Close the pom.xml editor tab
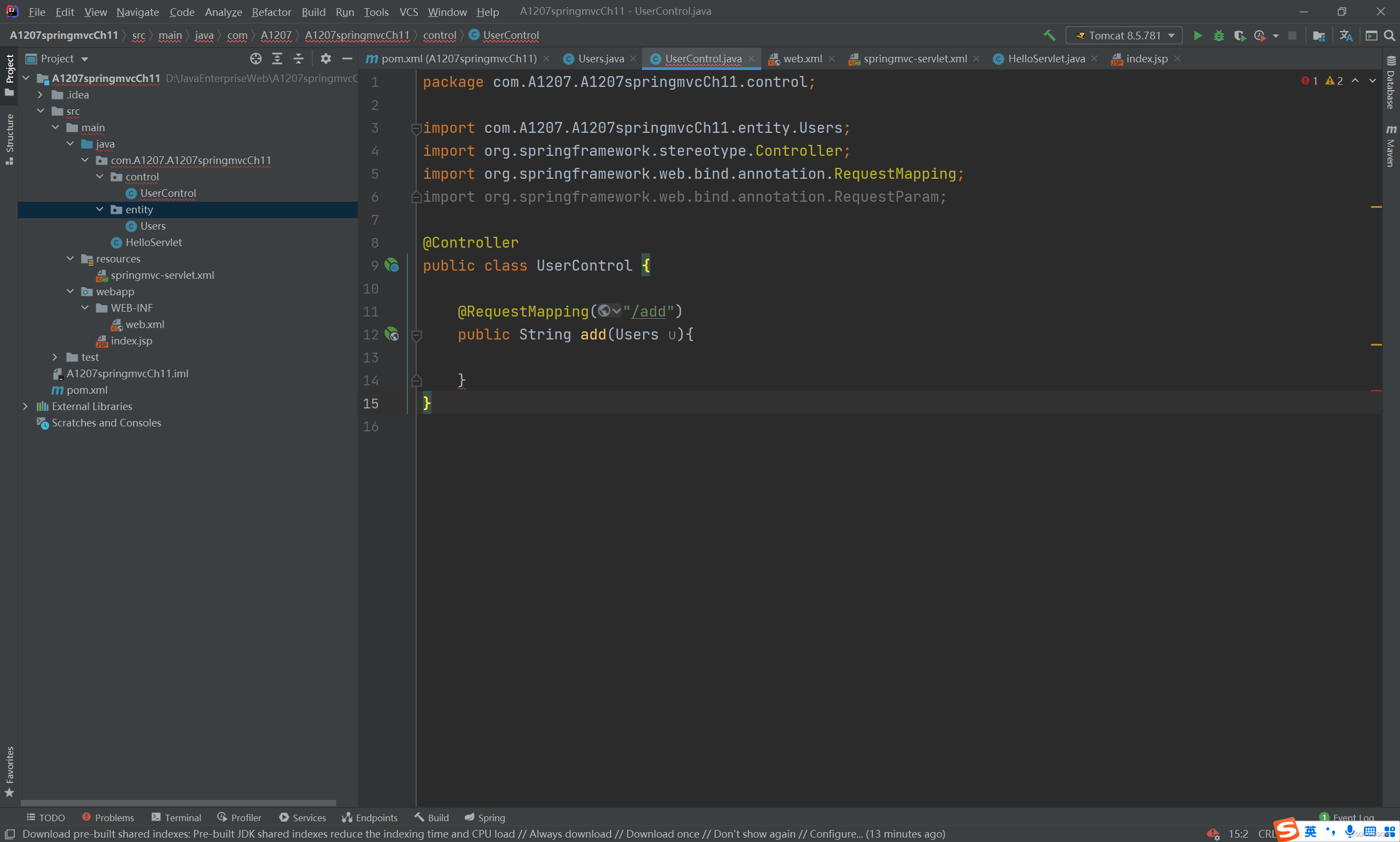 click(x=546, y=59)
